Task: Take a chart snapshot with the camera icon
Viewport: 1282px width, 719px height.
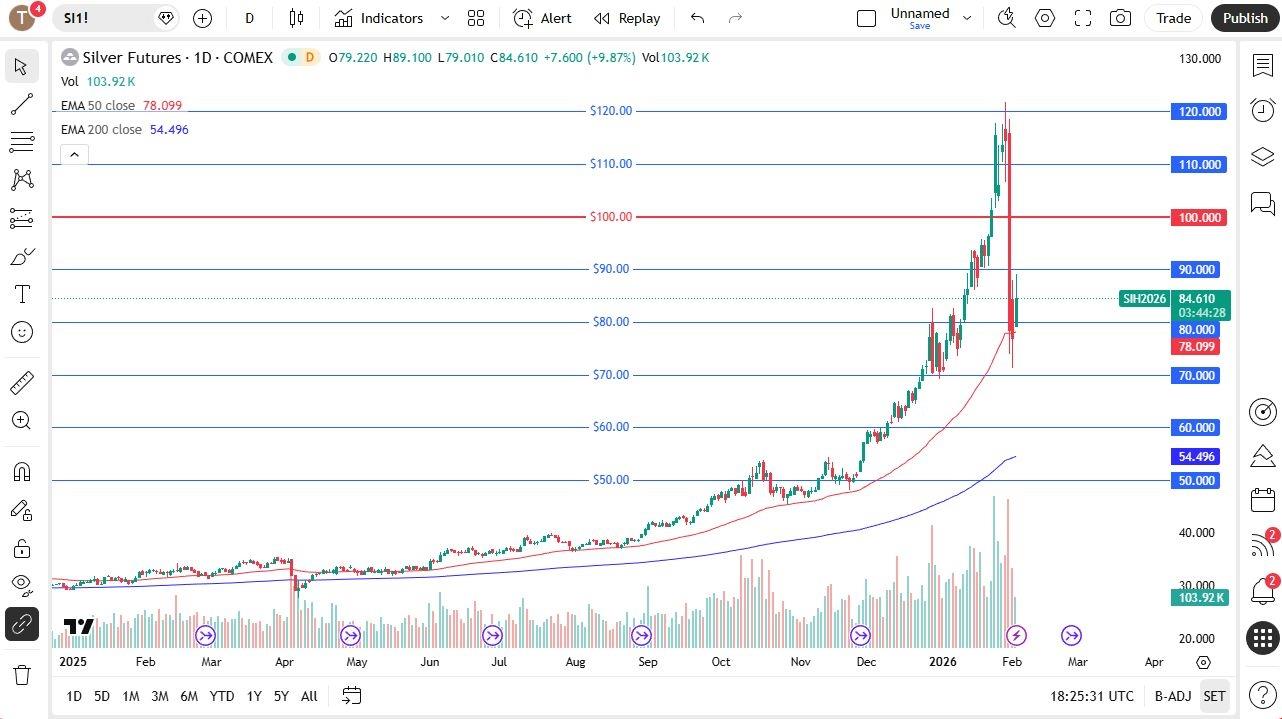Action: [1120, 18]
